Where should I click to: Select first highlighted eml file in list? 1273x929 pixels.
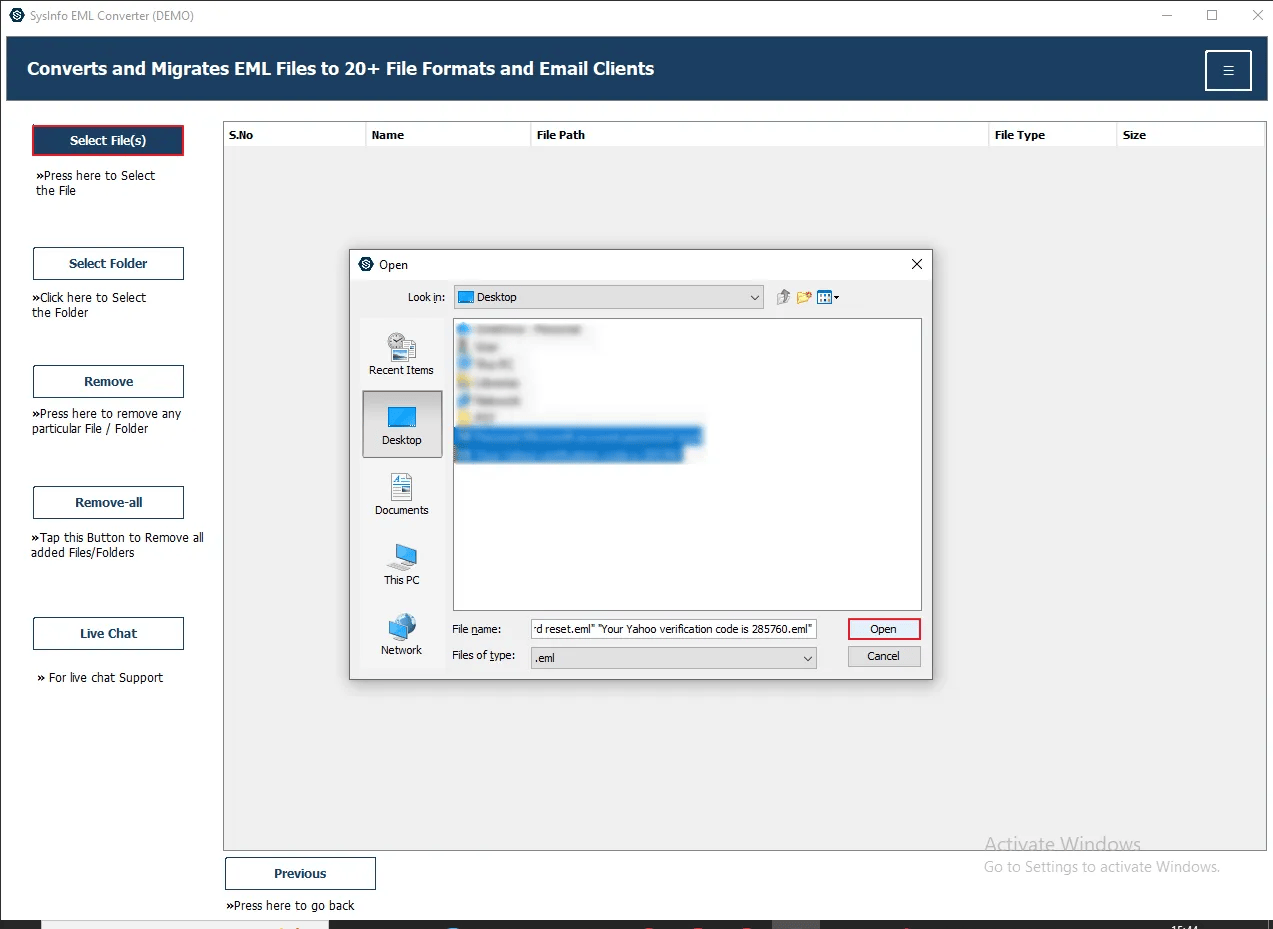coord(578,436)
